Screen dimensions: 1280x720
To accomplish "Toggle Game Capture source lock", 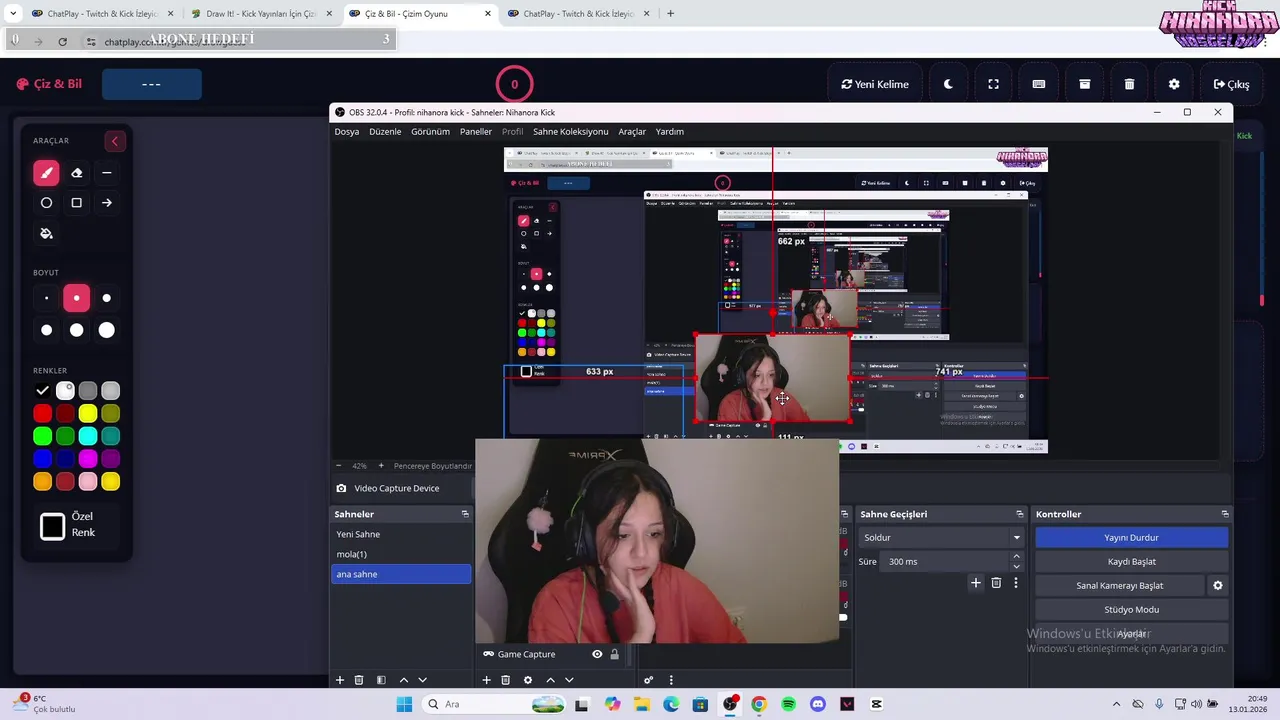I will point(615,654).
